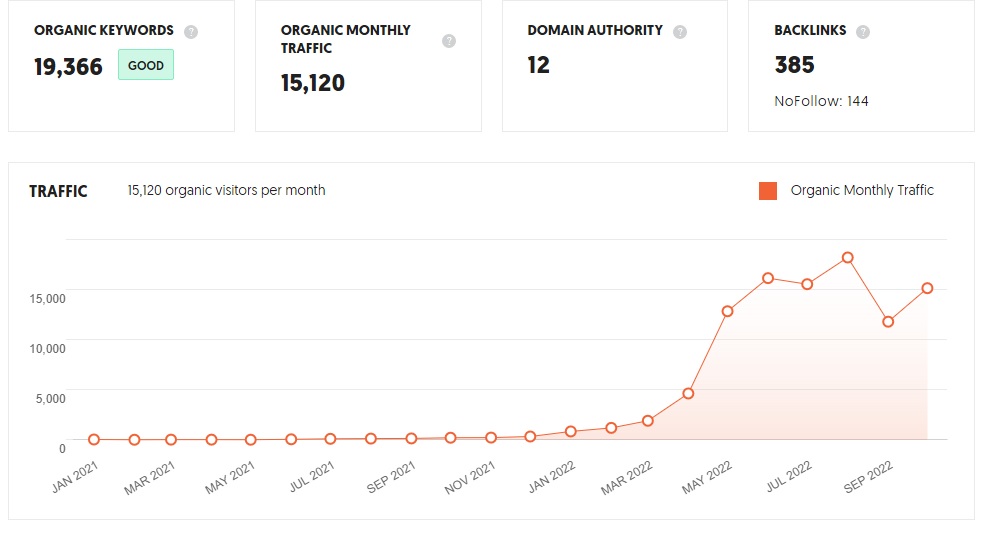Click the Backlinks help icon
983x550 pixels.
point(863,31)
